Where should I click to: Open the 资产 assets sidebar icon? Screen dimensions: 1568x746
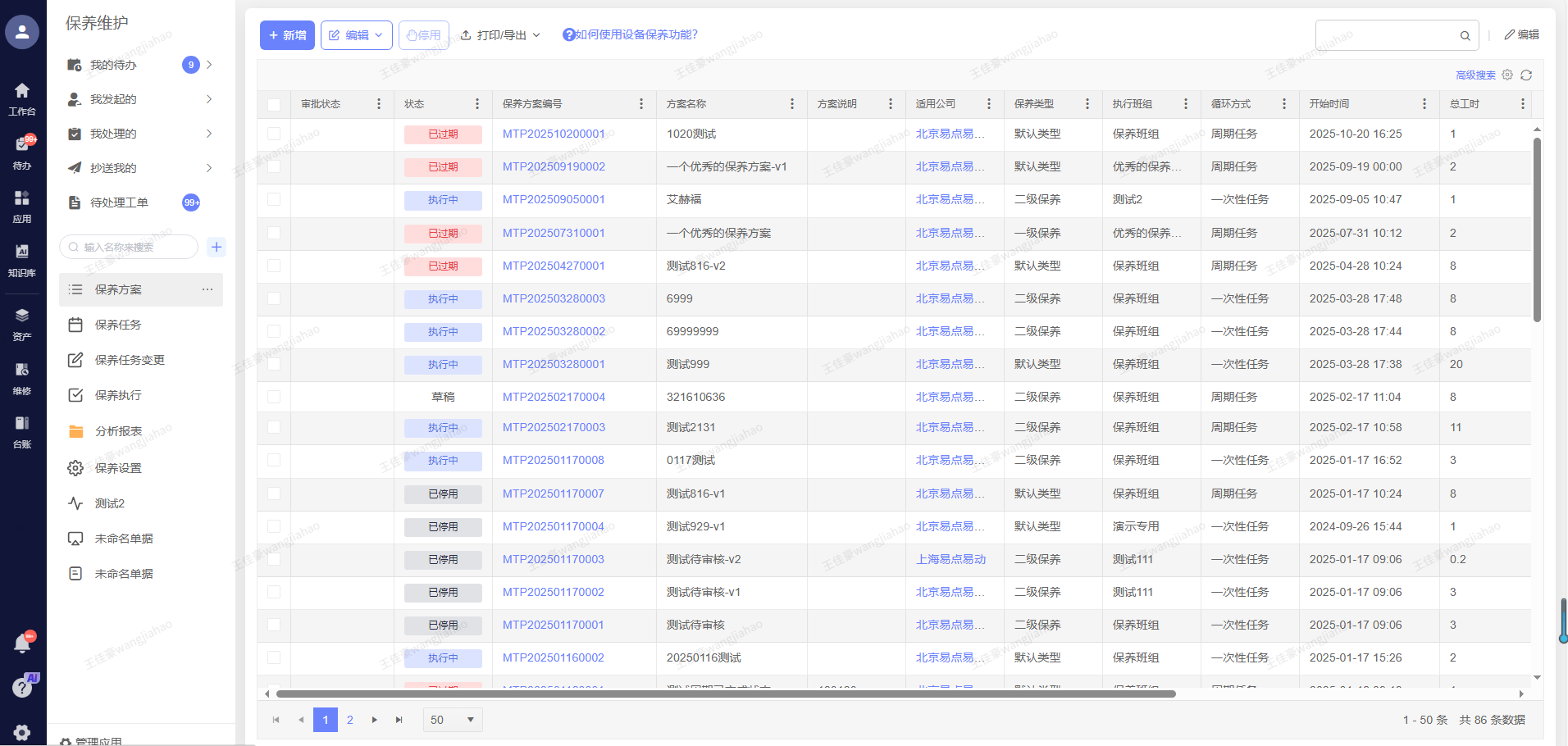point(22,323)
